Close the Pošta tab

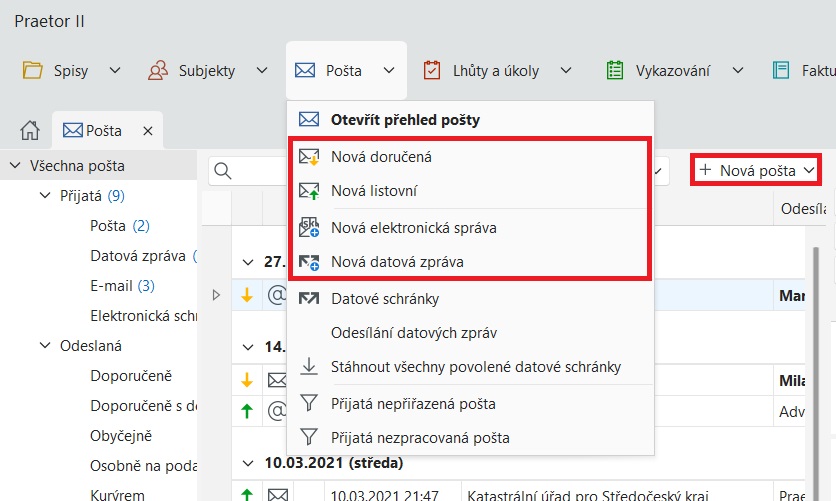tap(147, 131)
